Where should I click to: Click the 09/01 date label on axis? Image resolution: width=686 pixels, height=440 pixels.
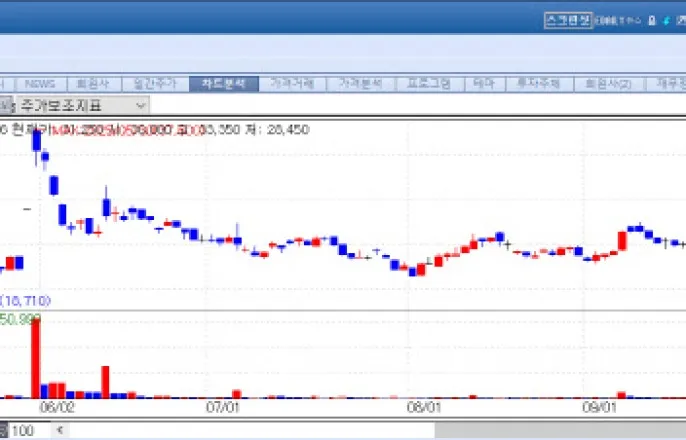pos(599,408)
